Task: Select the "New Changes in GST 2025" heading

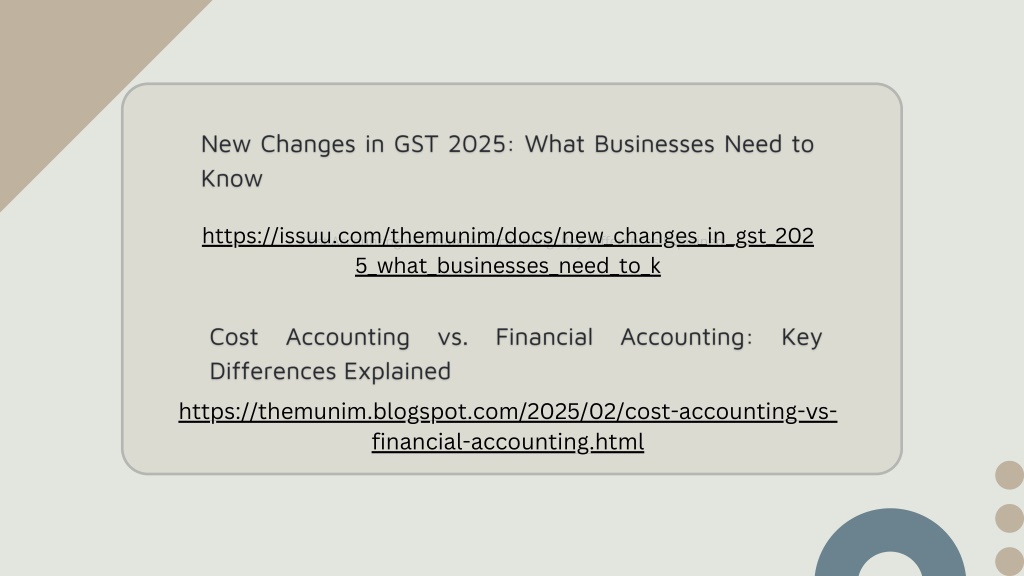Action: click(507, 161)
